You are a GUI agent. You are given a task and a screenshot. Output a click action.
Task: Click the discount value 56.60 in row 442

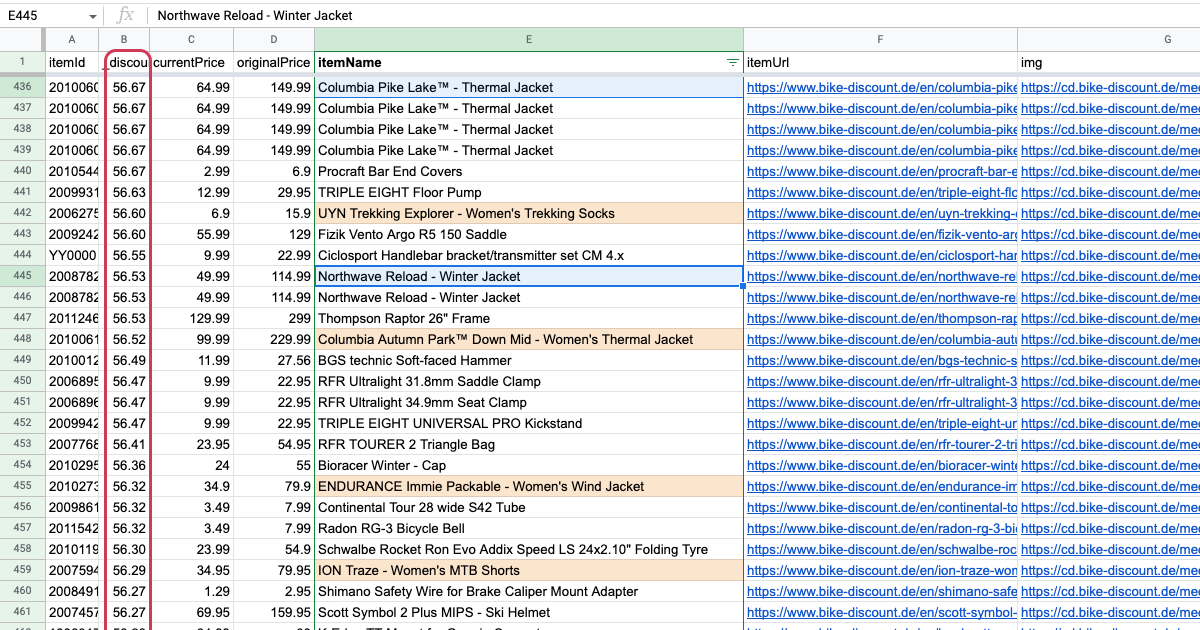(x=126, y=213)
